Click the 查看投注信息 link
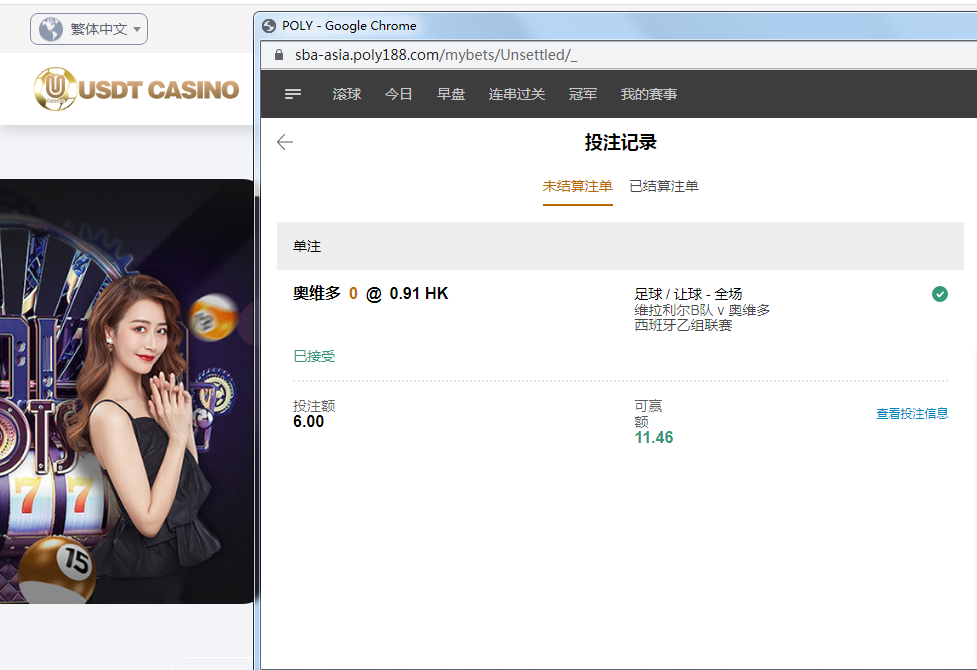This screenshot has width=977, height=670. coord(912,414)
